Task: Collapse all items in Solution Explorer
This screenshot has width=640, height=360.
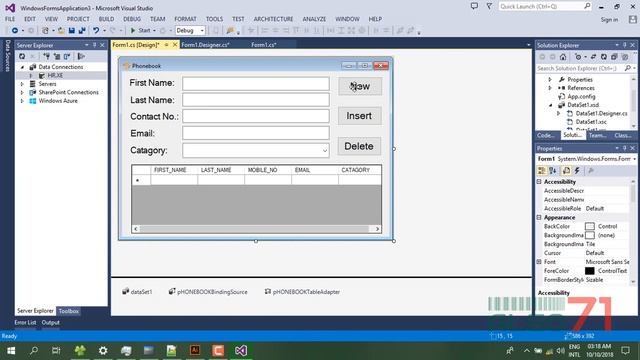Action: [x=614, y=57]
